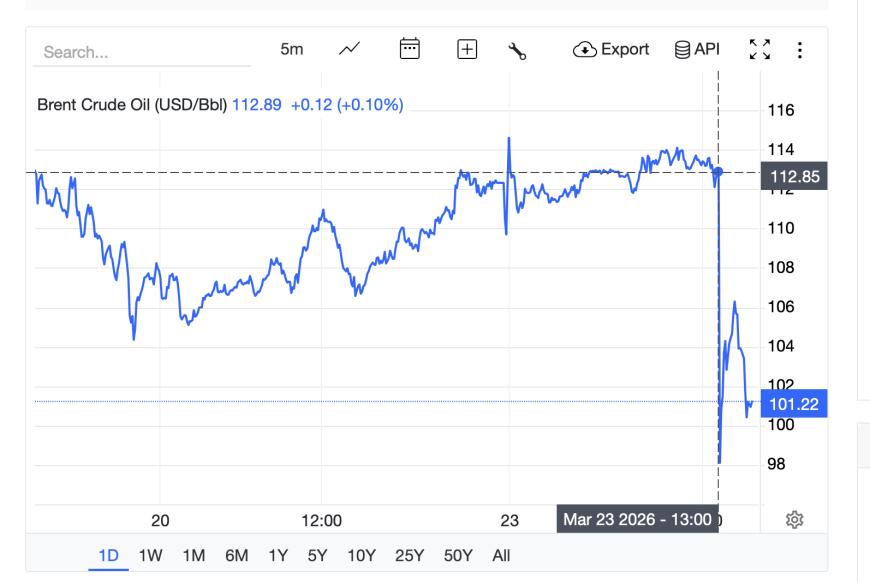870x582 pixels.
Task: Open the calendar date range picker
Action: pyautogui.click(x=409, y=49)
